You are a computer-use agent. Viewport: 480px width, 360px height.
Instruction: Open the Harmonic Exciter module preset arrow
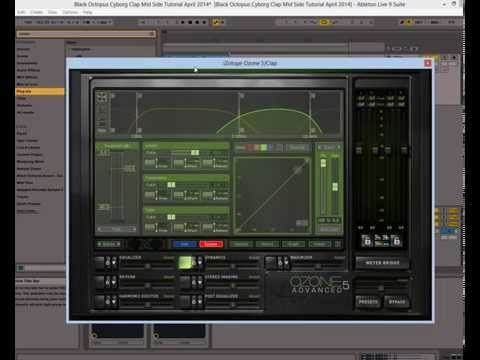114,301
